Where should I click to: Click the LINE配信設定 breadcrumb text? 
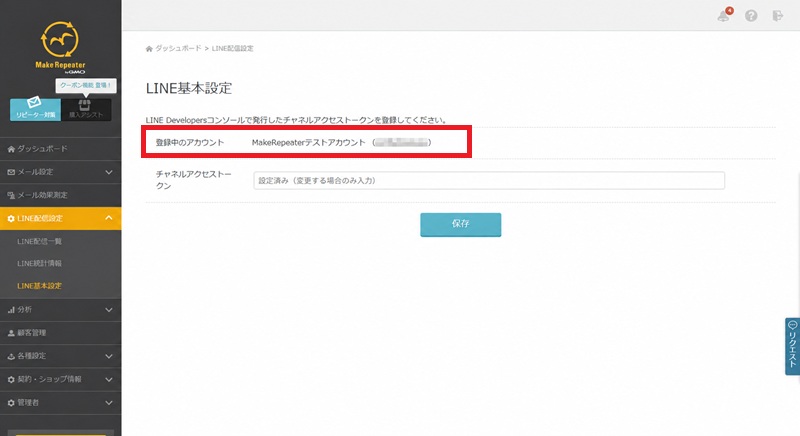click(232, 48)
